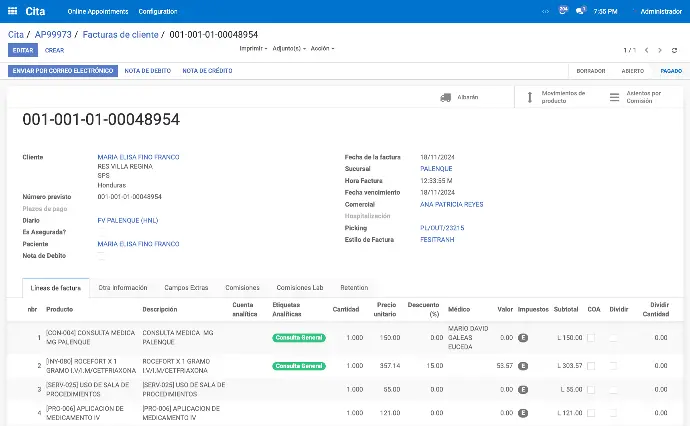This screenshot has width=690, height=426.
Task: Go to next record arrow
Action: click(660, 50)
